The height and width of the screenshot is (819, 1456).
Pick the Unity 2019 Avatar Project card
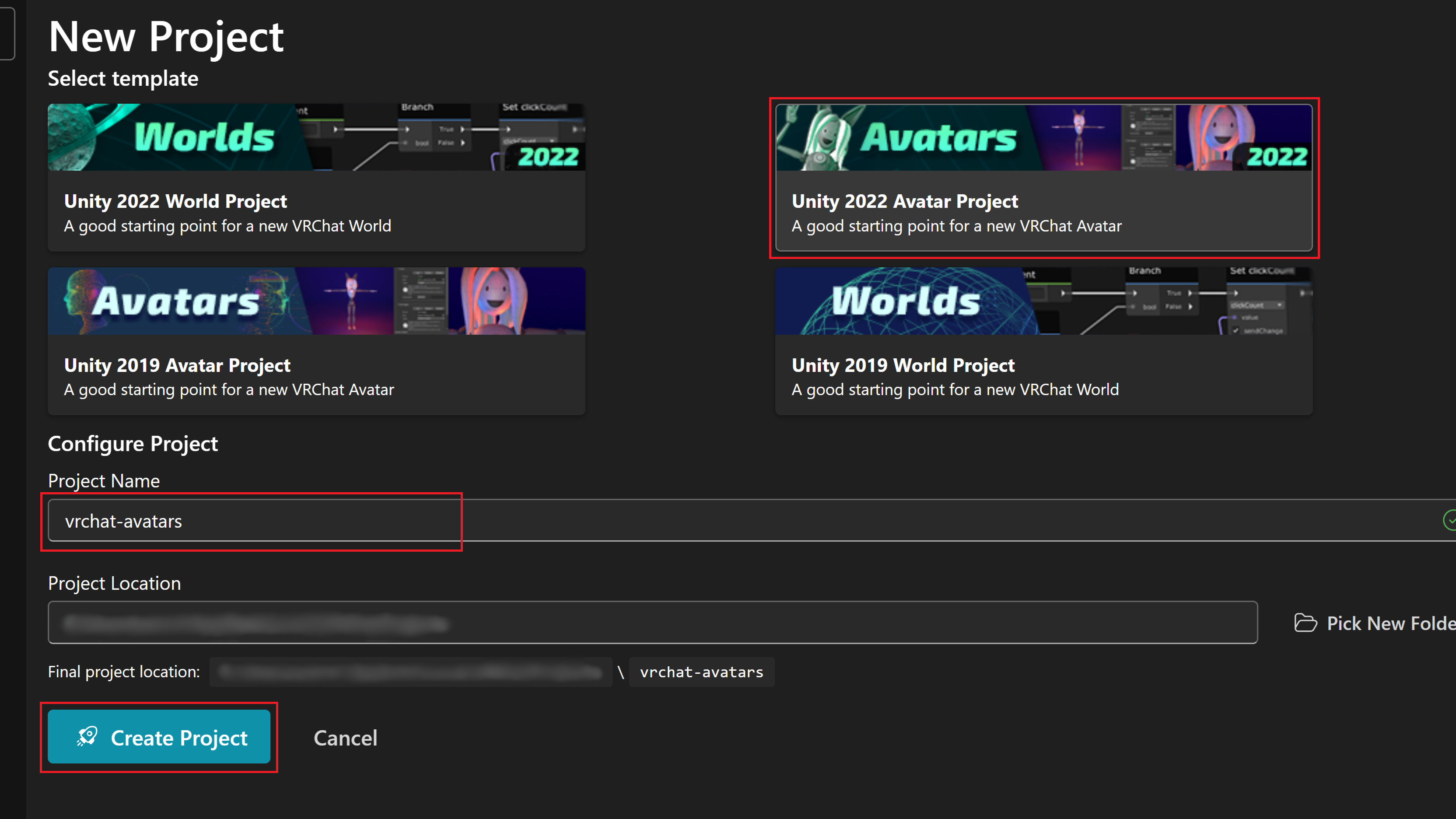coord(316,373)
